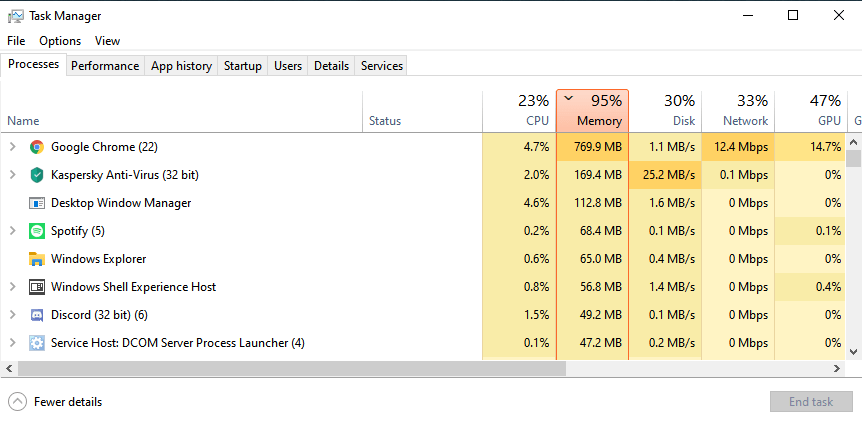Collapse view with Fewer details toggle
This screenshot has width=862, height=421.
pyautogui.click(x=18, y=402)
